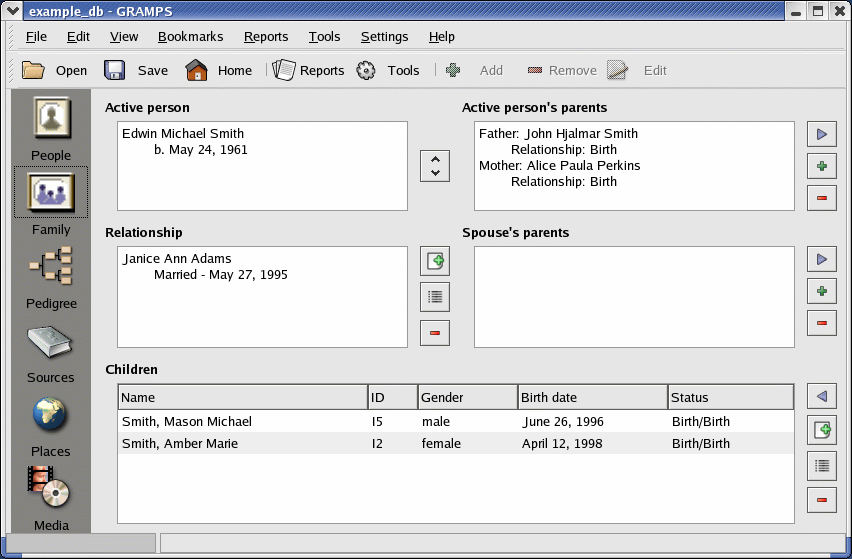Sort children by Birth date column
Viewport: 852px width, 559px height.
click(x=592, y=398)
